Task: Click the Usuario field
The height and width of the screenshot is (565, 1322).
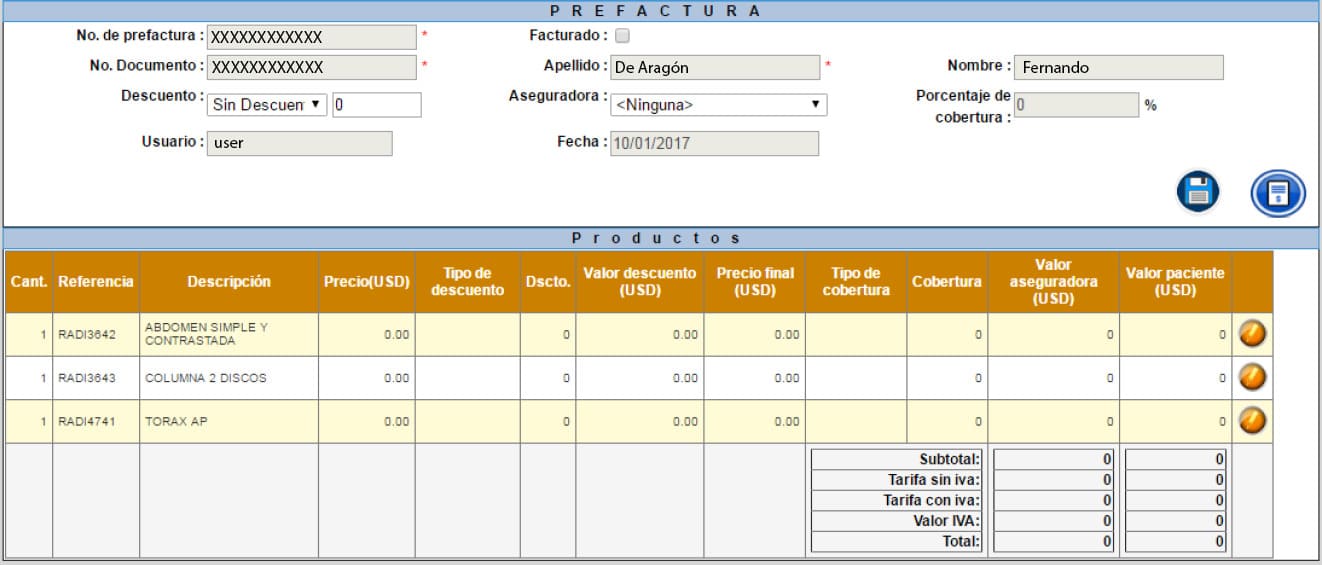Action: tap(300, 143)
